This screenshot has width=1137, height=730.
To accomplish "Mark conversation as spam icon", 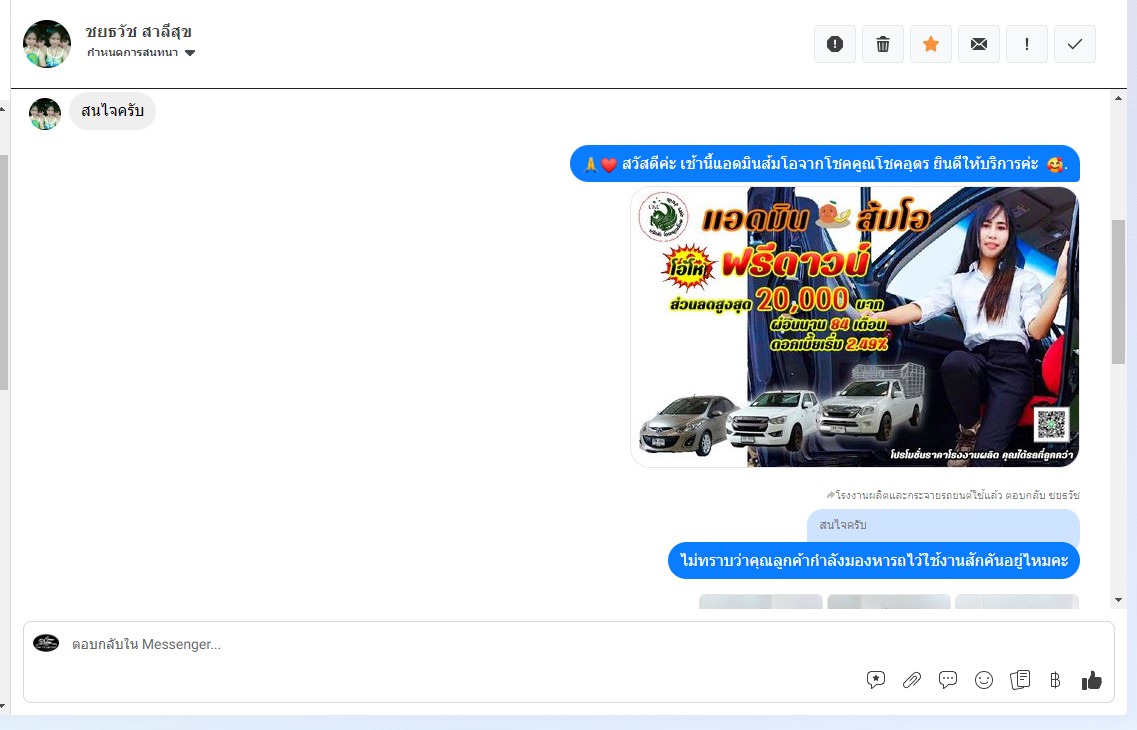I will point(835,44).
